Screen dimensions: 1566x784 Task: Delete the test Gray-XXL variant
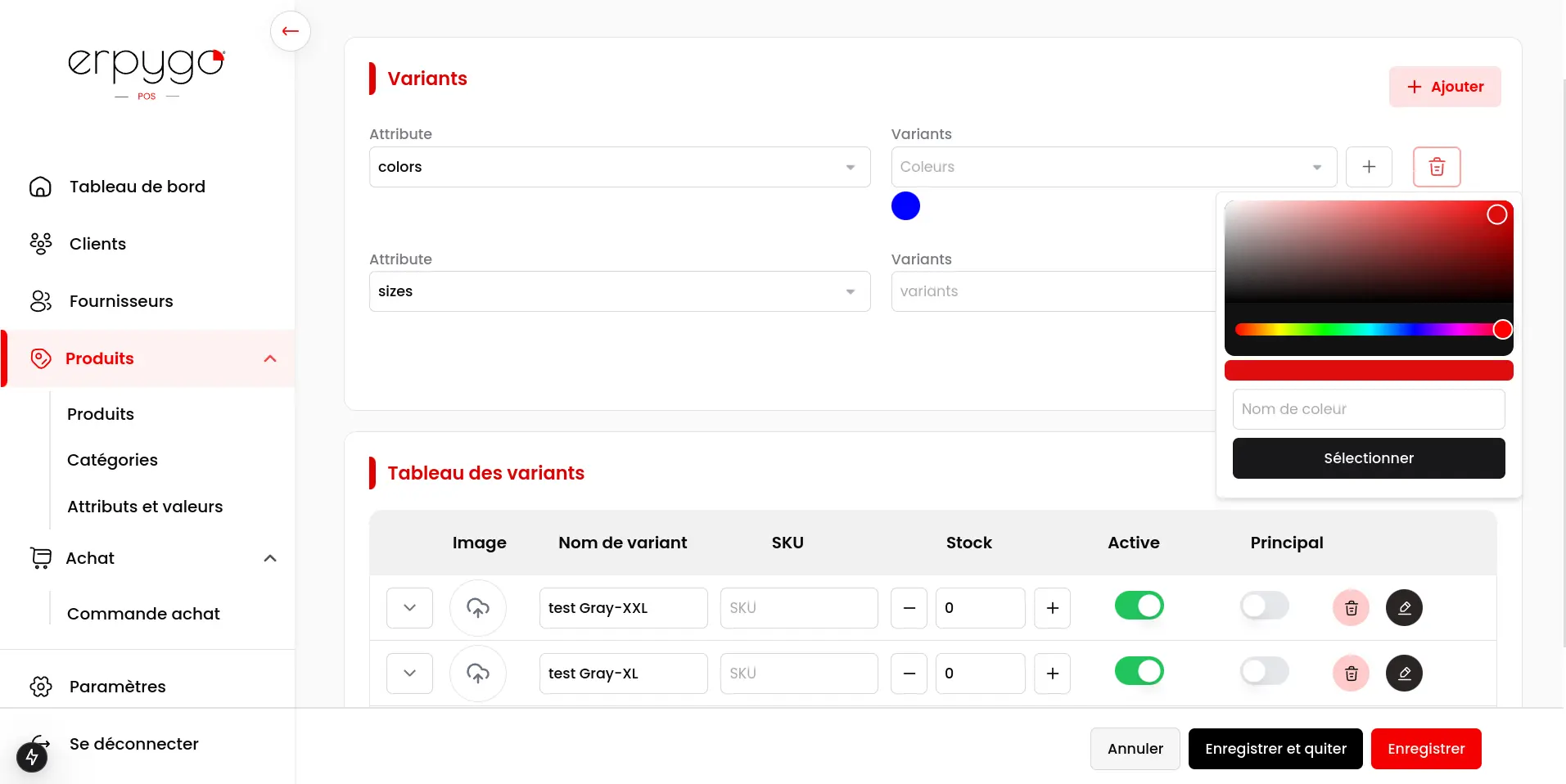1351,608
